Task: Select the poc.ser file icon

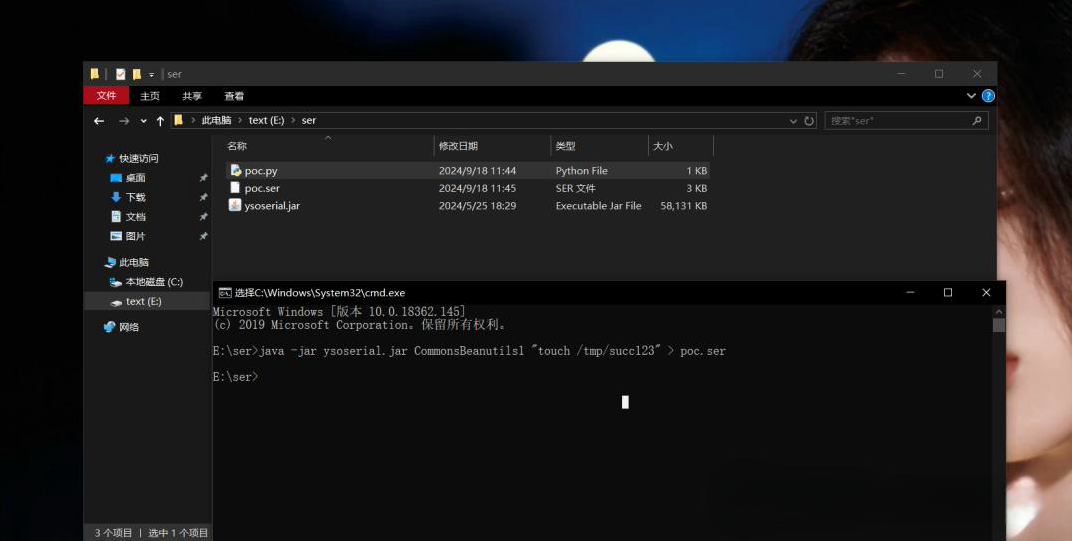Action: coord(235,187)
